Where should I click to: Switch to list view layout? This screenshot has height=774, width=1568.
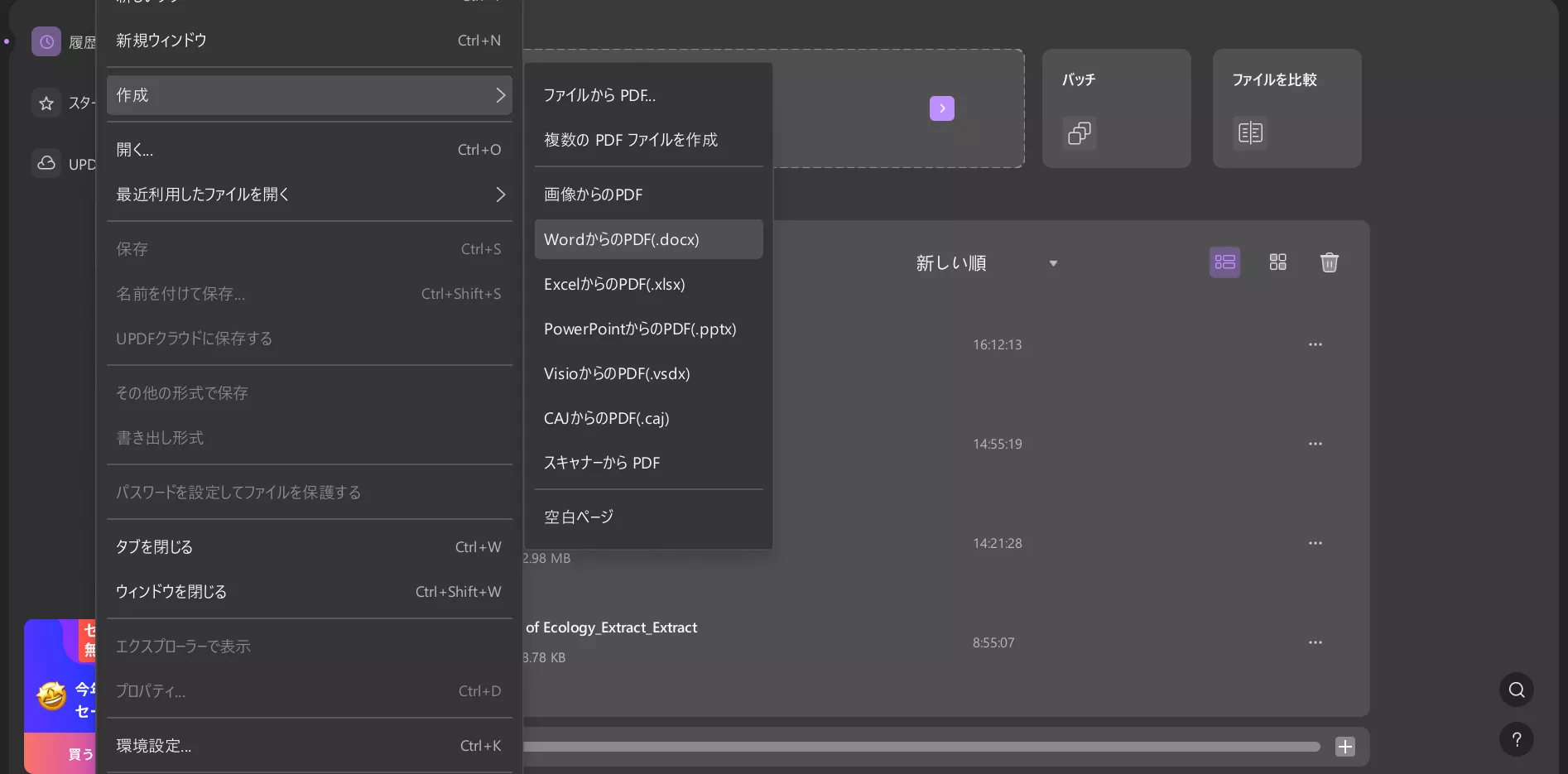coord(1225,262)
